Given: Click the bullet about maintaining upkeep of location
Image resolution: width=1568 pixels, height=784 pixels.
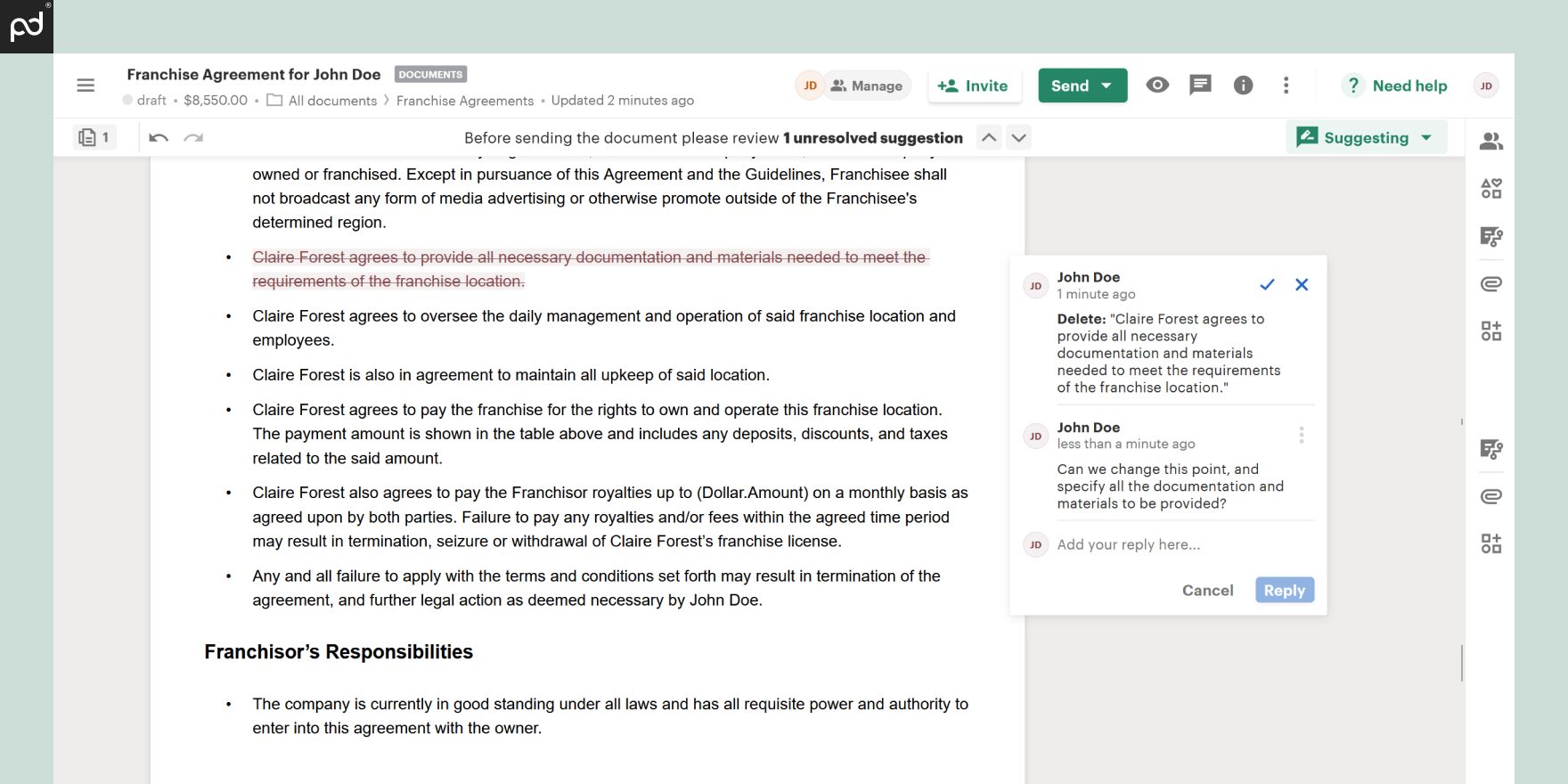Looking at the screenshot, I should pos(510,375).
